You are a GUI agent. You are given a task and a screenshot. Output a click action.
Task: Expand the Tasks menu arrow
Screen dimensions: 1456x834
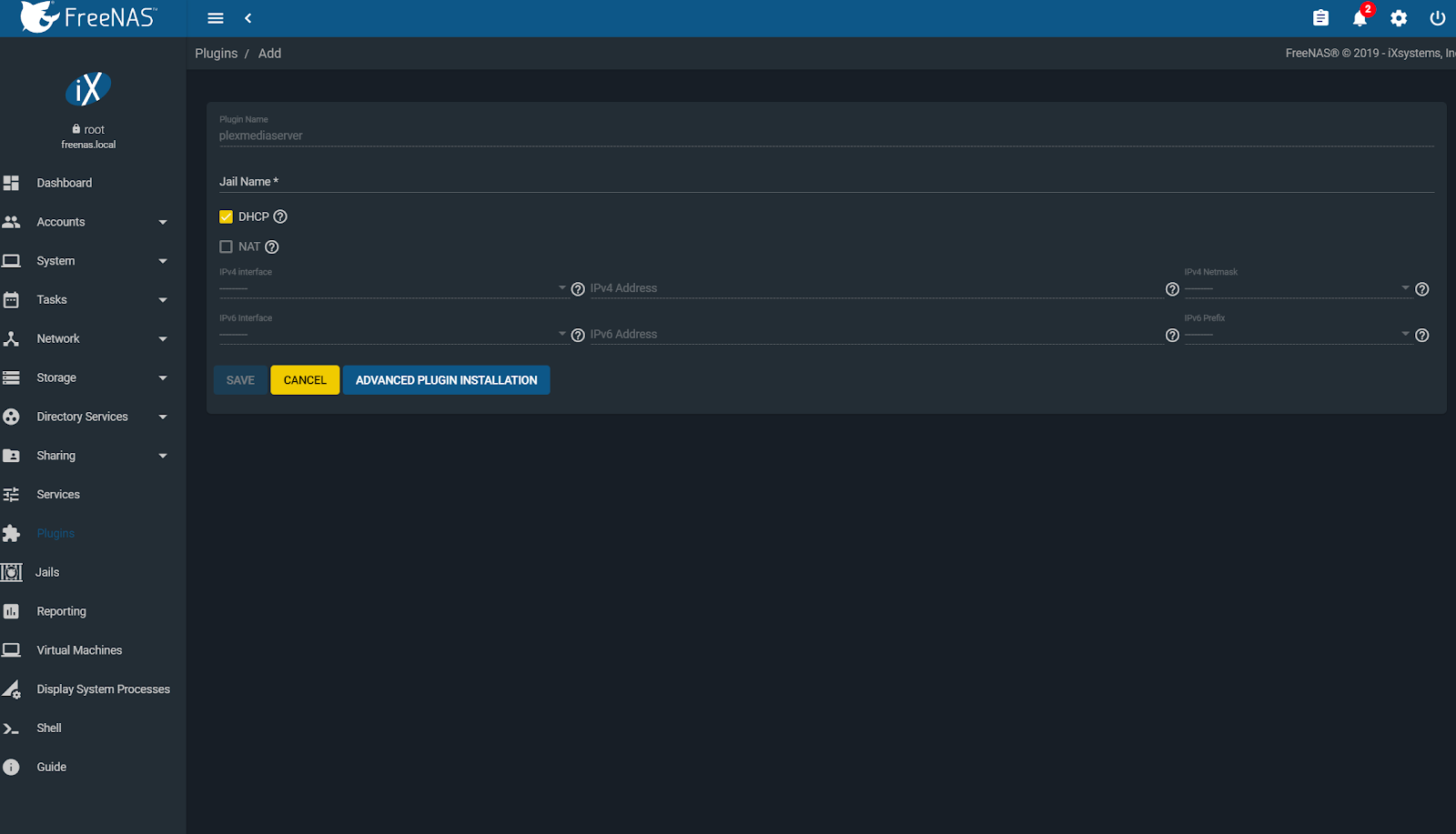163,300
